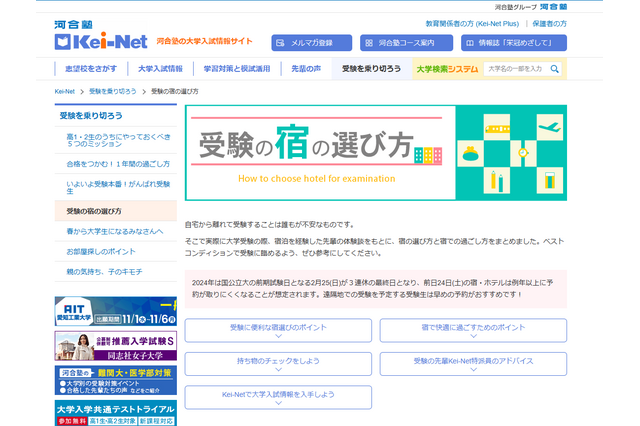Screen dimensions: 640x426
Task: Jump to 持ち物のチェックをしよう section
Action: tap(278, 364)
